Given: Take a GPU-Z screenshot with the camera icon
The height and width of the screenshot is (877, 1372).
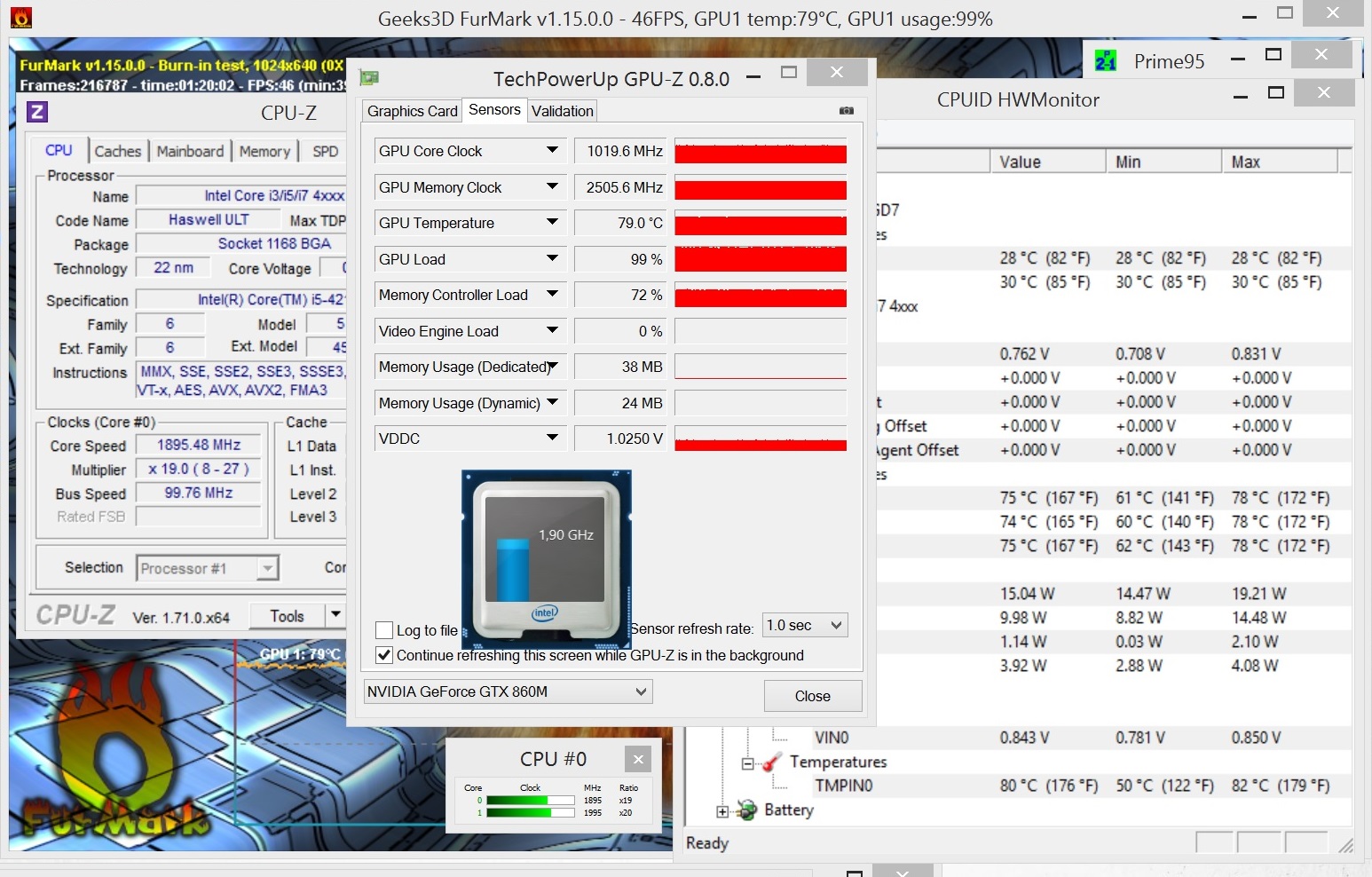Looking at the screenshot, I should click(x=847, y=110).
